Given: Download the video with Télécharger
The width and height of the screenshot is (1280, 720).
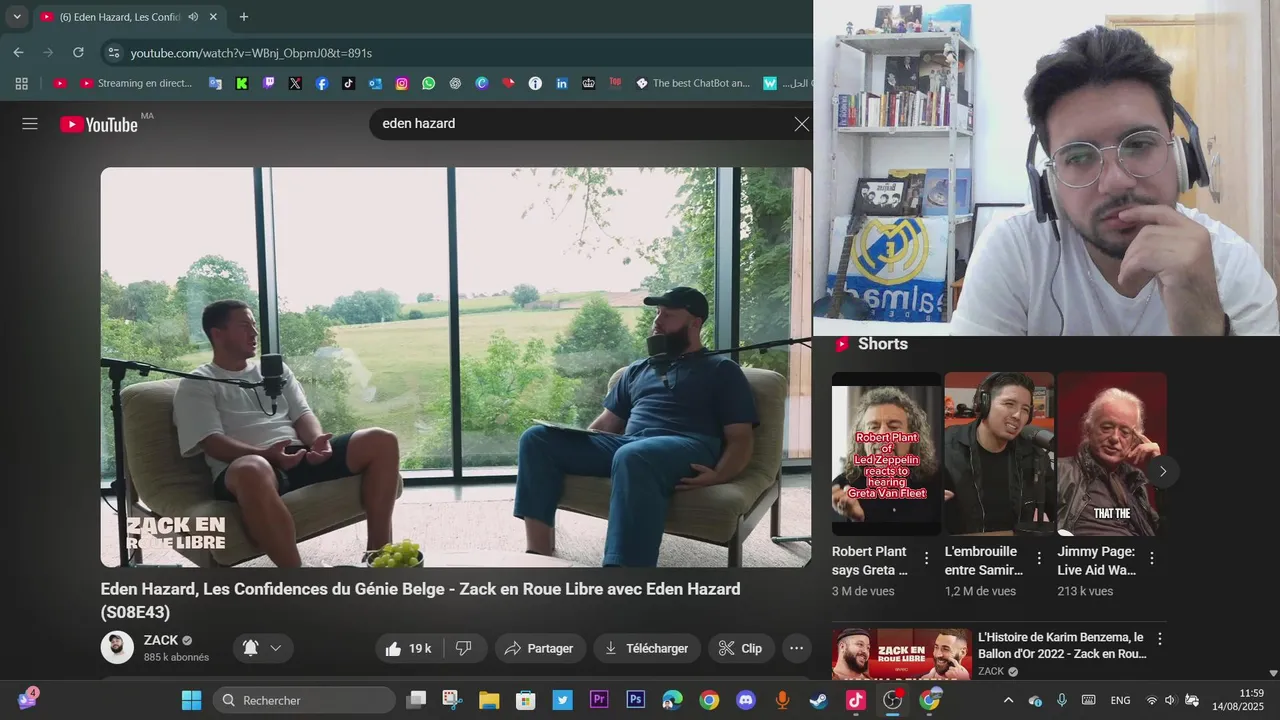Looking at the screenshot, I should (647, 648).
